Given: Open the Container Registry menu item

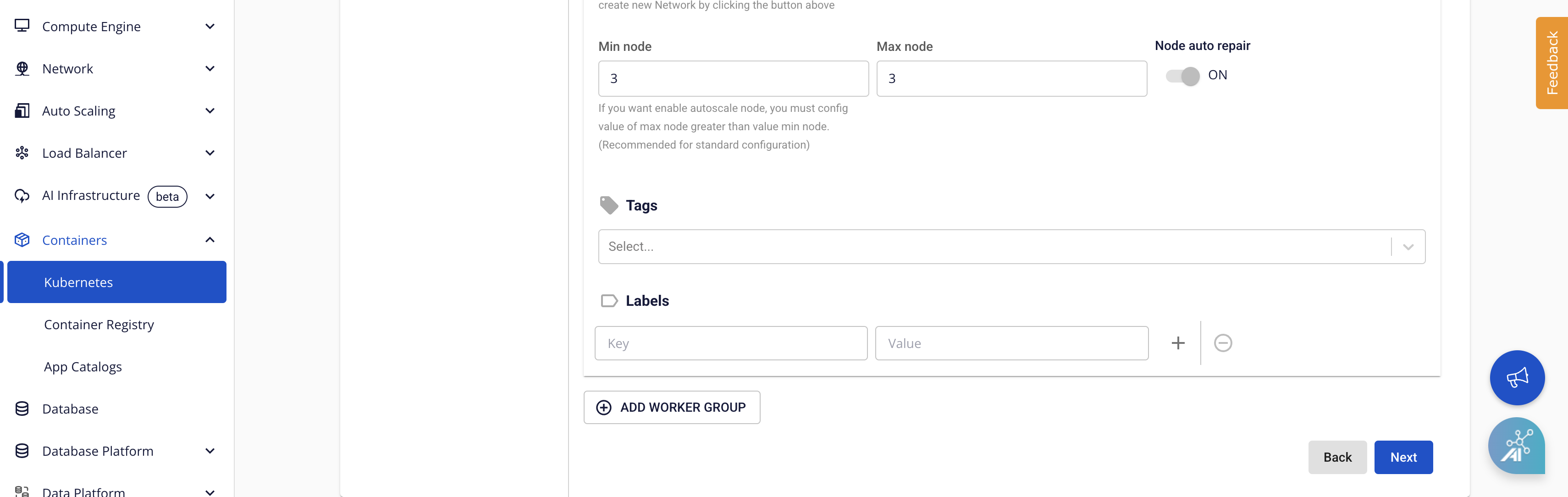Looking at the screenshot, I should coord(99,325).
